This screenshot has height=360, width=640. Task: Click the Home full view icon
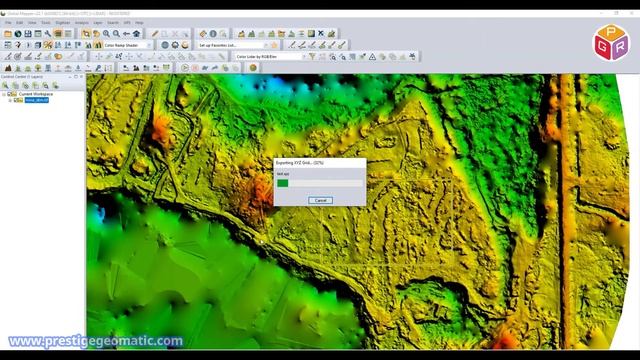(136, 34)
